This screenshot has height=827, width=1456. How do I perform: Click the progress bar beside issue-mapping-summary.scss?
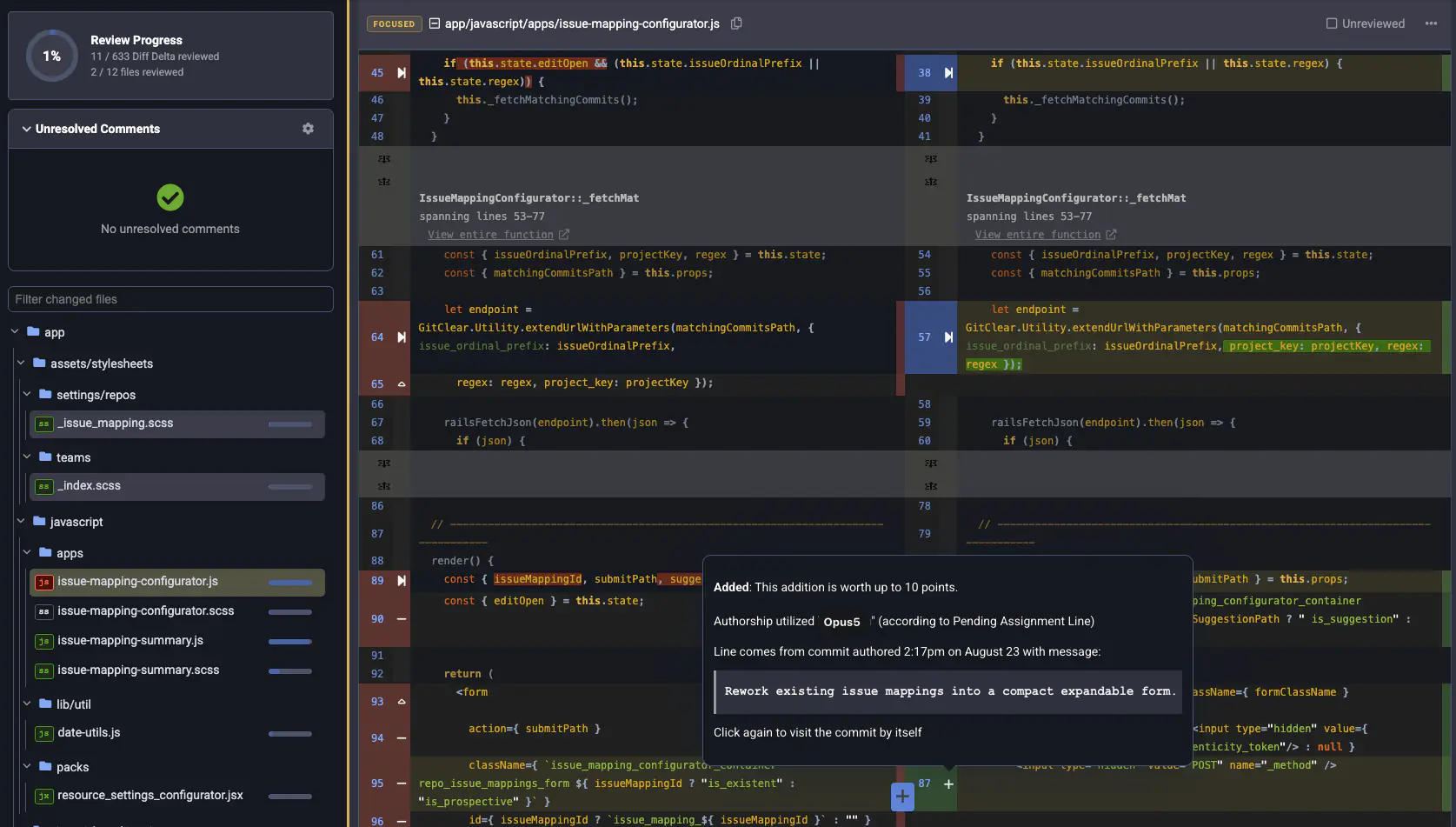[x=290, y=671]
